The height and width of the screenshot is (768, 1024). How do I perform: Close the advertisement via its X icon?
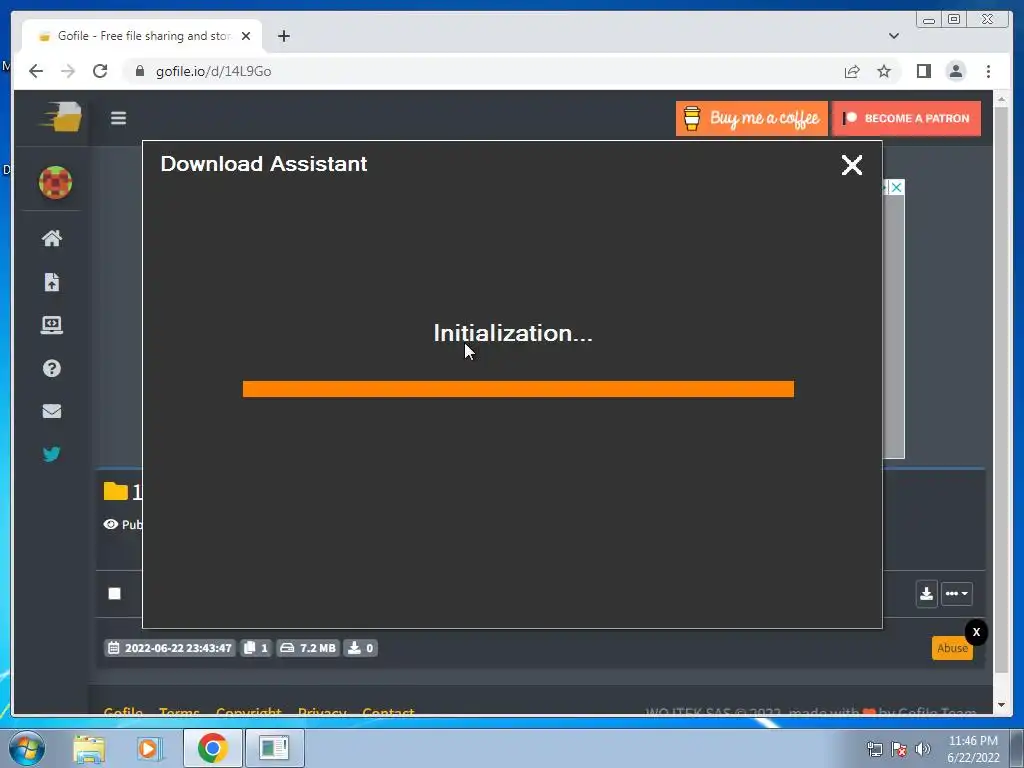[x=897, y=188]
